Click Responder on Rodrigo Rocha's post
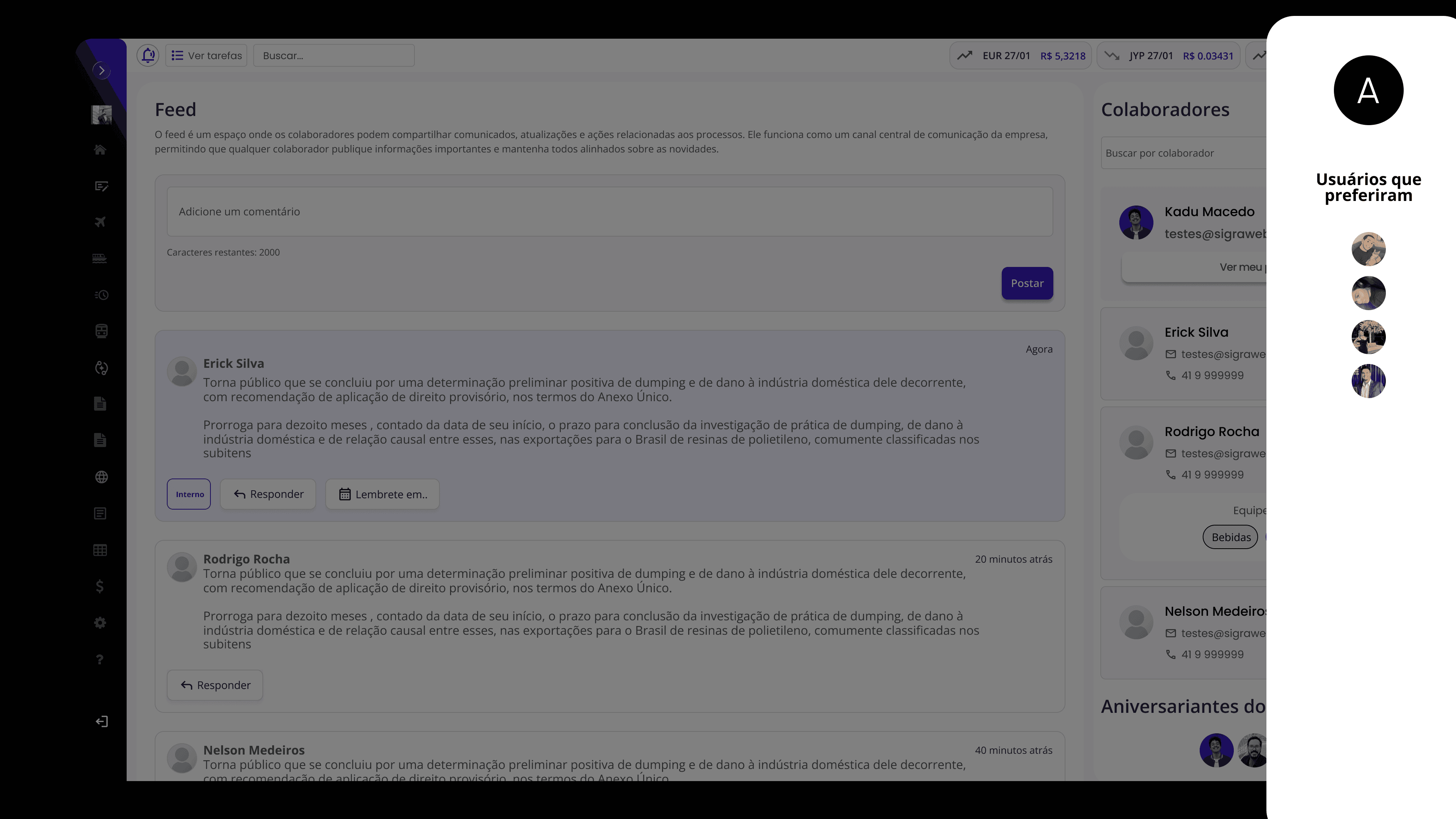The width and height of the screenshot is (1456, 819). coord(215,685)
